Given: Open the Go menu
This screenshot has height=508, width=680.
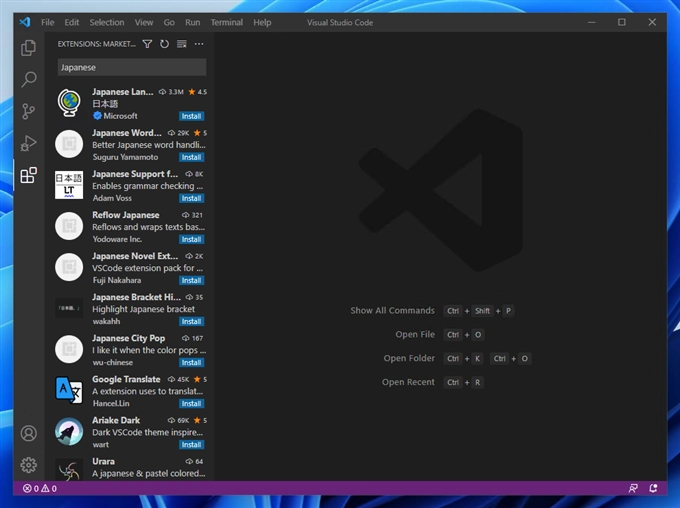Looking at the screenshot, I should tap(169, 22).
